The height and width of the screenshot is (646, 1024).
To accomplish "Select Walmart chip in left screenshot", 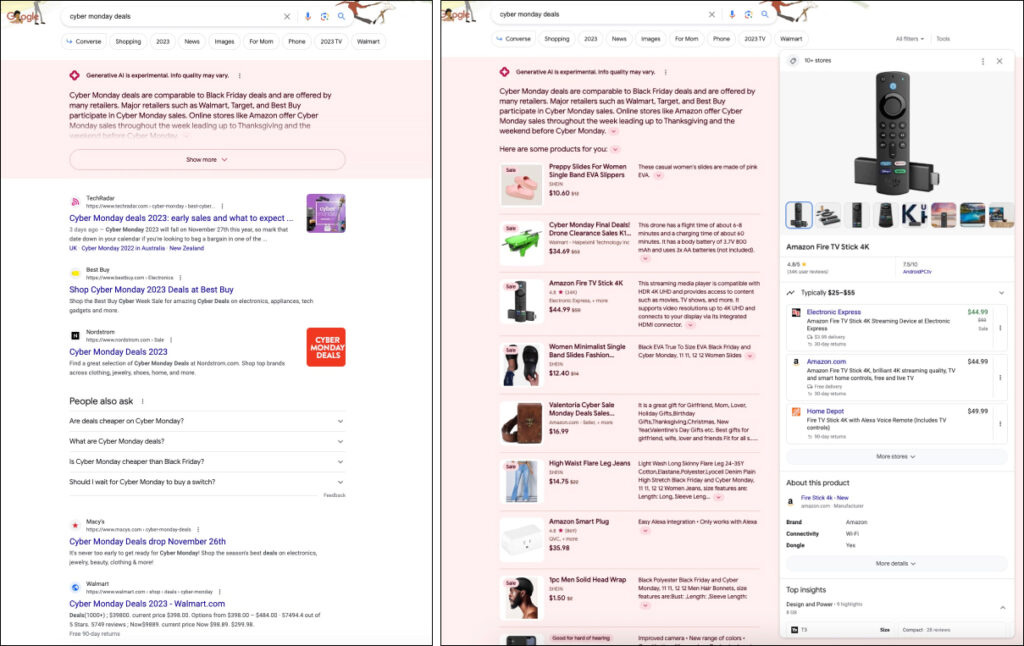I will coord(368,41).
